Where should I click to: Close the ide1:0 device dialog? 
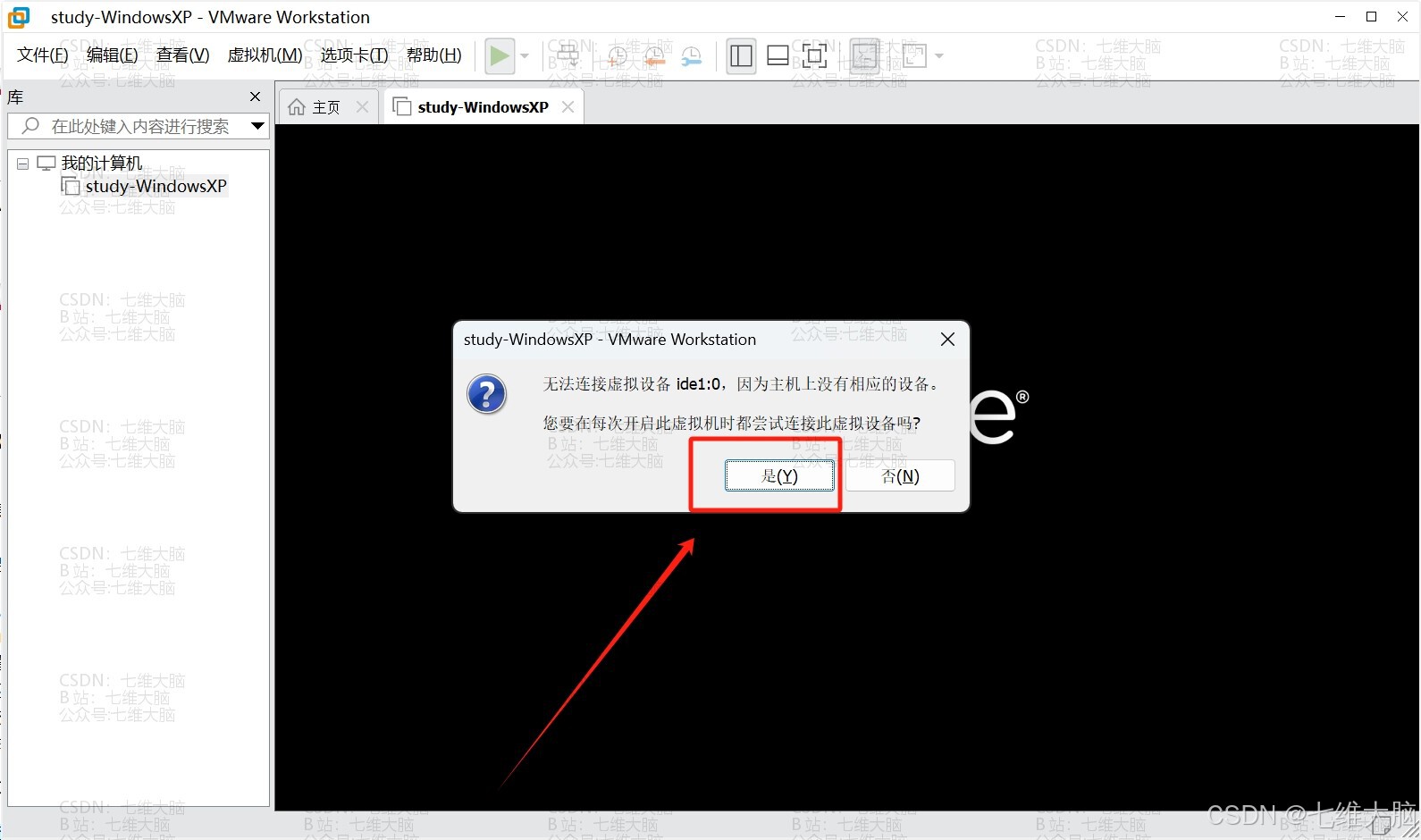pos(948,340)
